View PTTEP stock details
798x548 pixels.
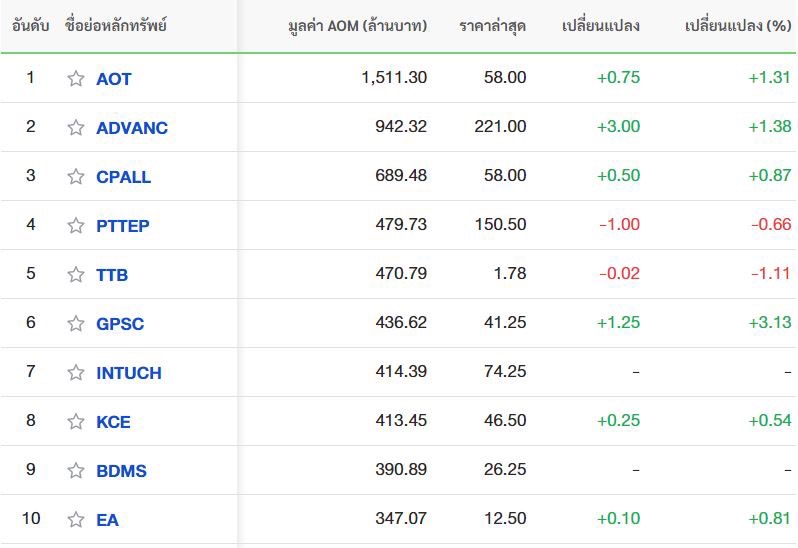[x=123, y=225]
